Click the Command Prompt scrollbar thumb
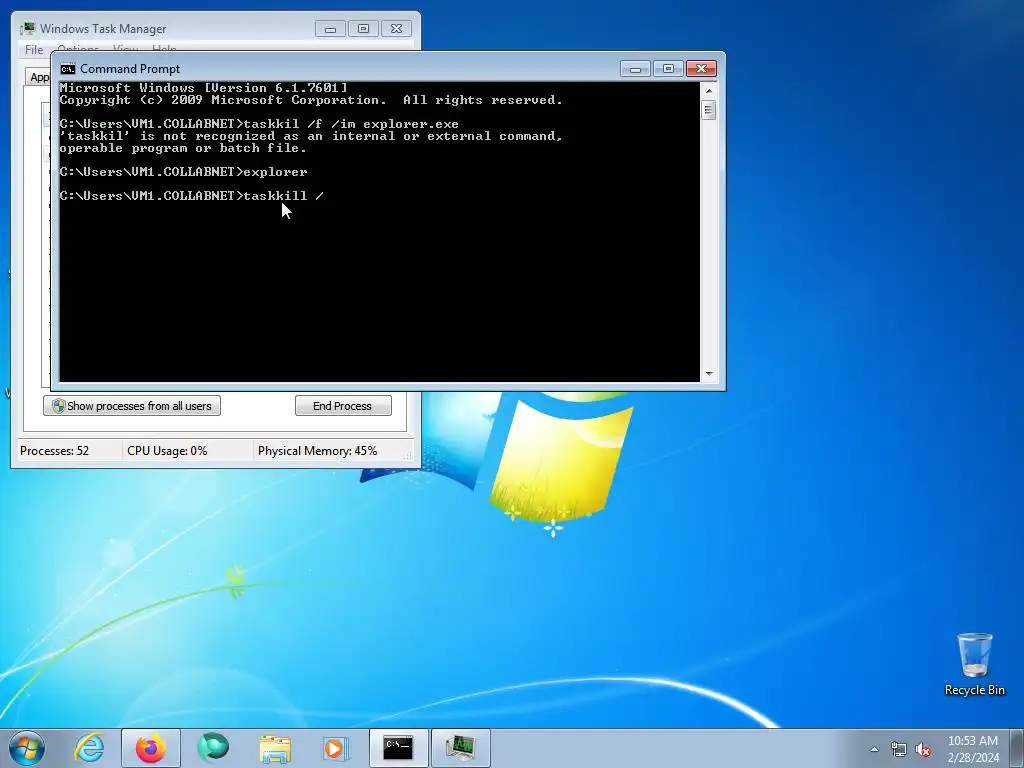Screen dimensions: 1024x768 [x=709, y=110]
